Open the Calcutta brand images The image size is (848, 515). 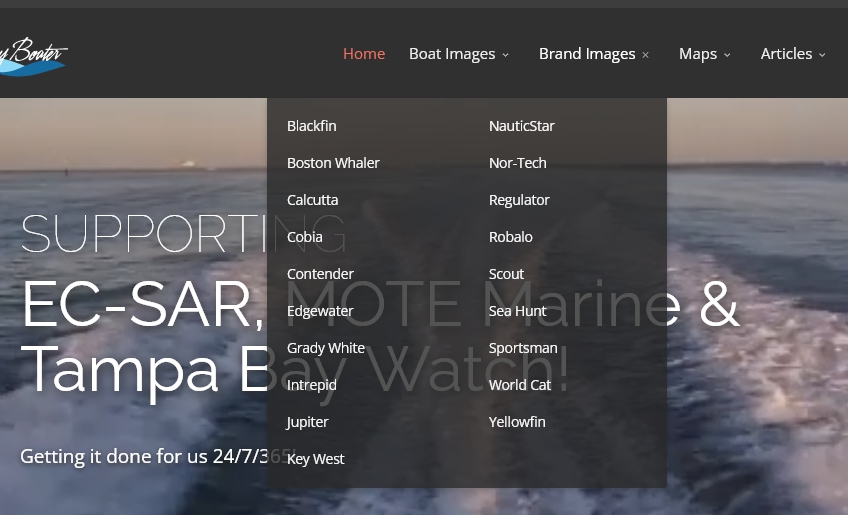[312, 200]
